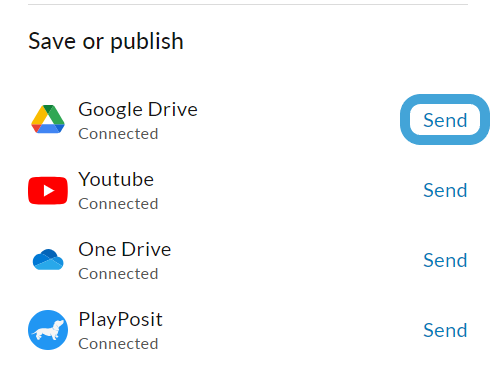Screen dimensions: 497x372
Task: Click the Google Drive triangle logo
Action: pos(48,119)
